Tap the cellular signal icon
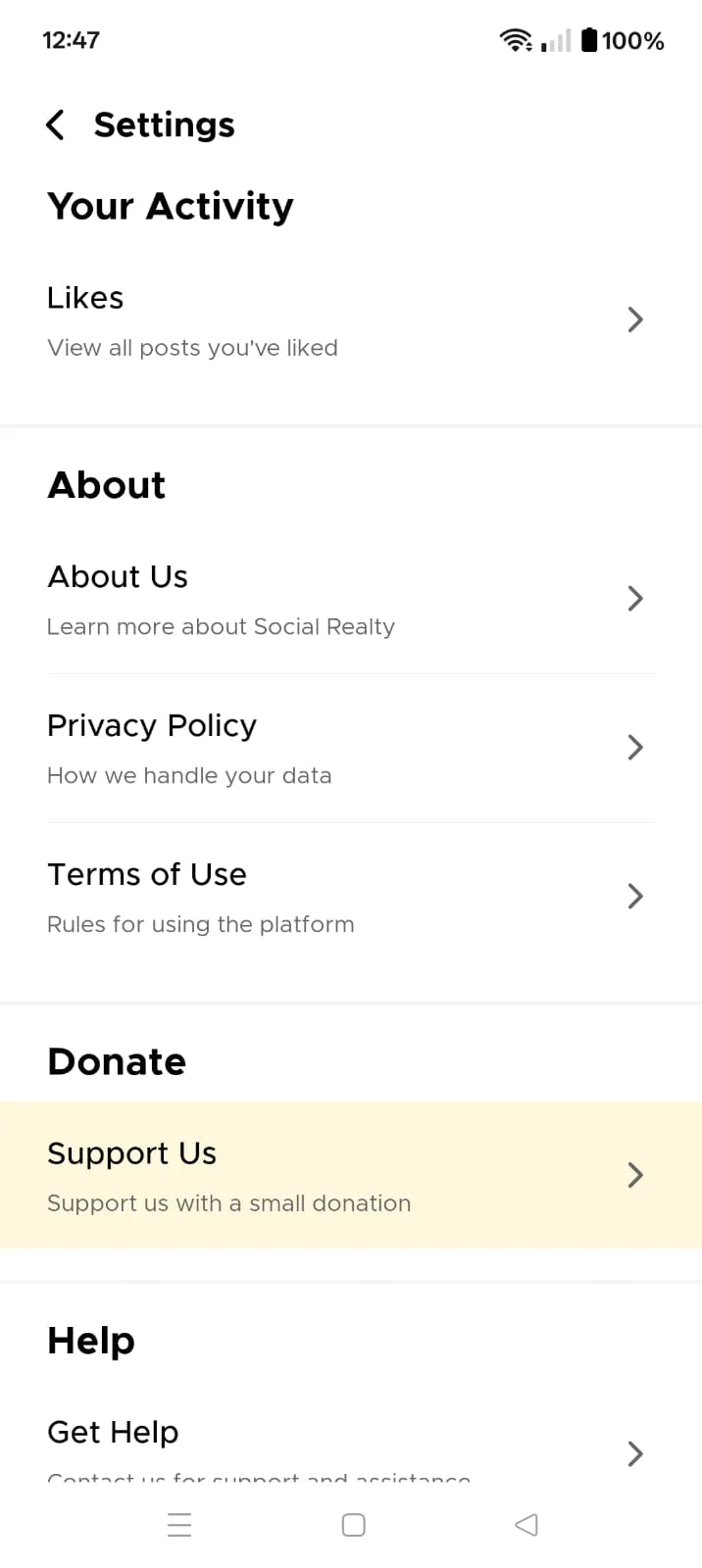The width and height of the screenshot is (702, 1568). (556, 40)
